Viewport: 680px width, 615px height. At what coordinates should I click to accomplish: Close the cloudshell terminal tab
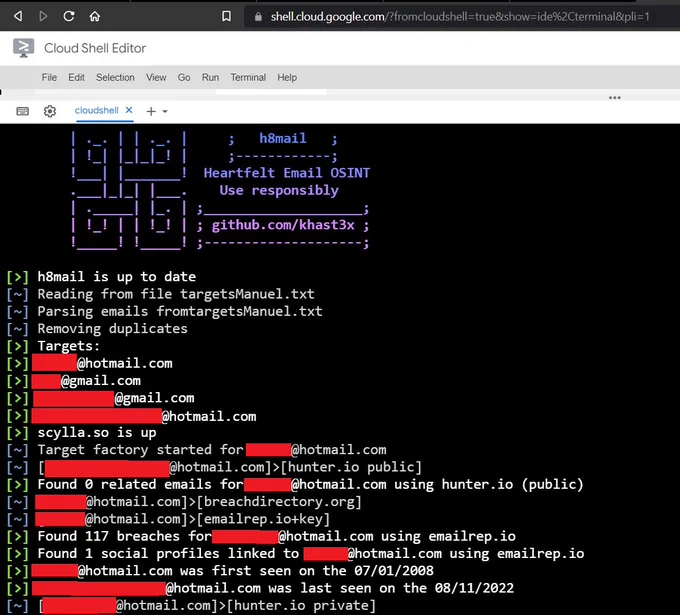click(129, 110)
